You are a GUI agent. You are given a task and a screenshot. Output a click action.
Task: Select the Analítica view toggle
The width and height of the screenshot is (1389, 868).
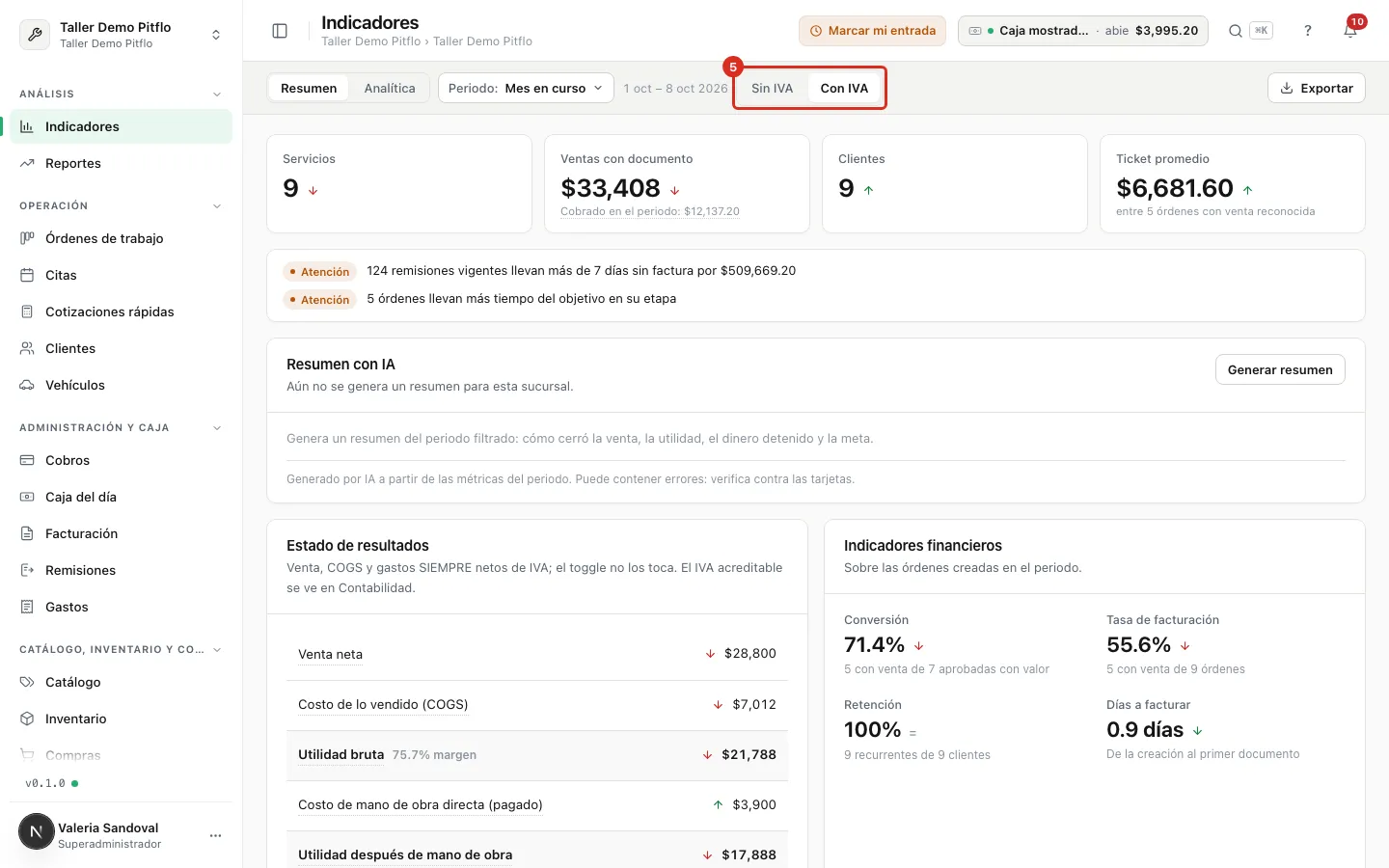390,88
